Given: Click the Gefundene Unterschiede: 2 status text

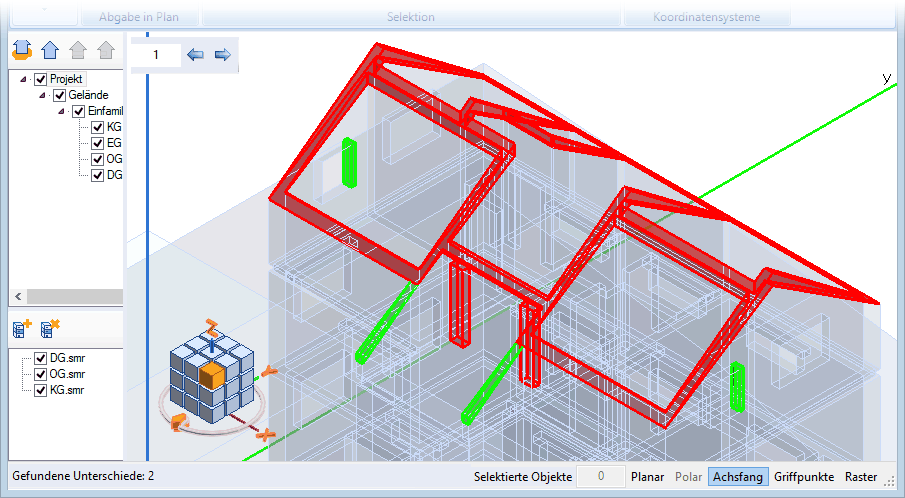Looking at the screenshot, I should pos(83,477).
